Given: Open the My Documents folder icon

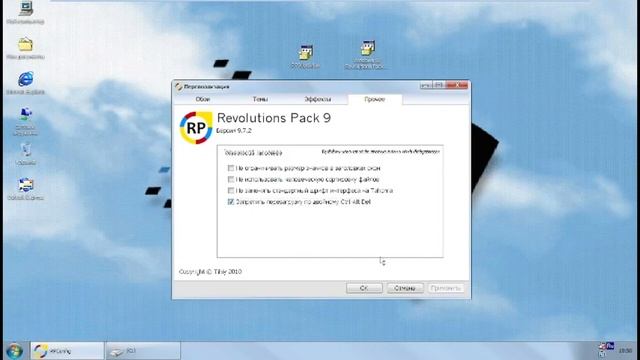Looking at the screenshot, I should click(25, 44).
